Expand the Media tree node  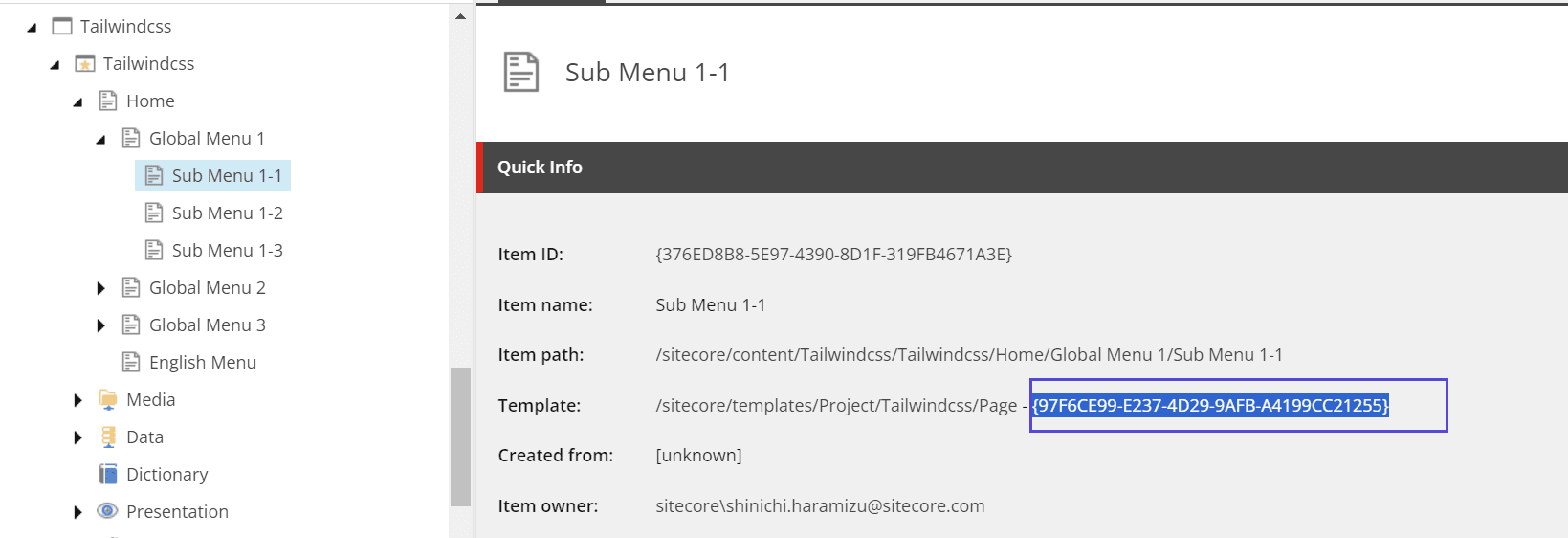tap(77, 400)
